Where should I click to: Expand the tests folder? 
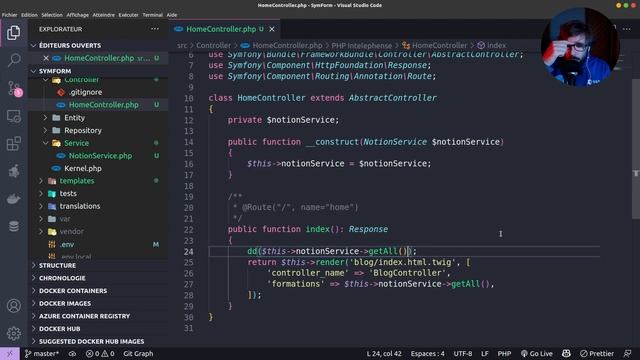(68, 193)
